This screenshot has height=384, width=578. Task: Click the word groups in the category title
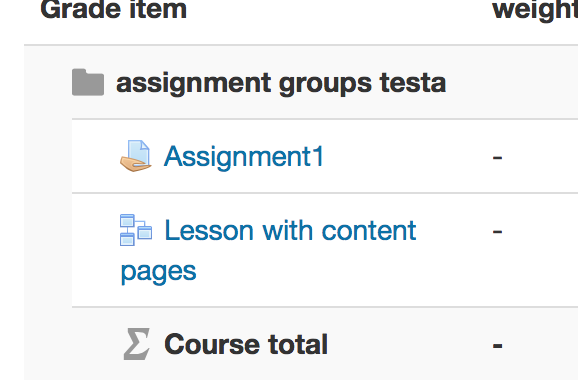click(325, 84)
